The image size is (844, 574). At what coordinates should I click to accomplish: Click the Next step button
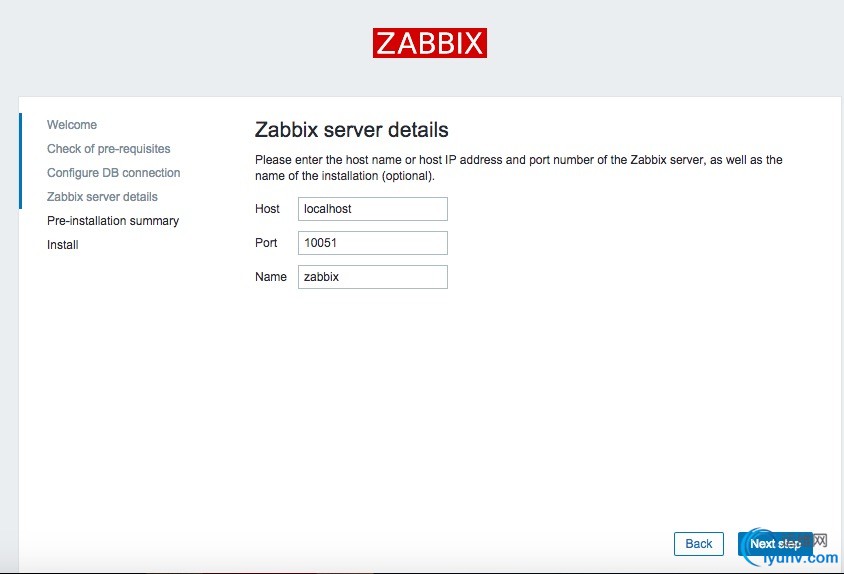pos(775,544)
